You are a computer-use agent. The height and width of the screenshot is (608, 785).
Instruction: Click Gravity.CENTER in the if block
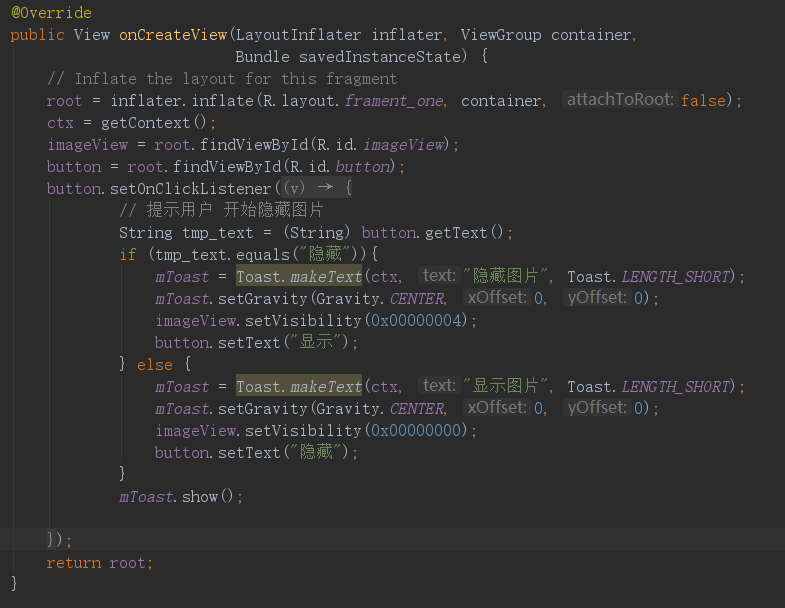pyautogui.click(x=380, y=299)
